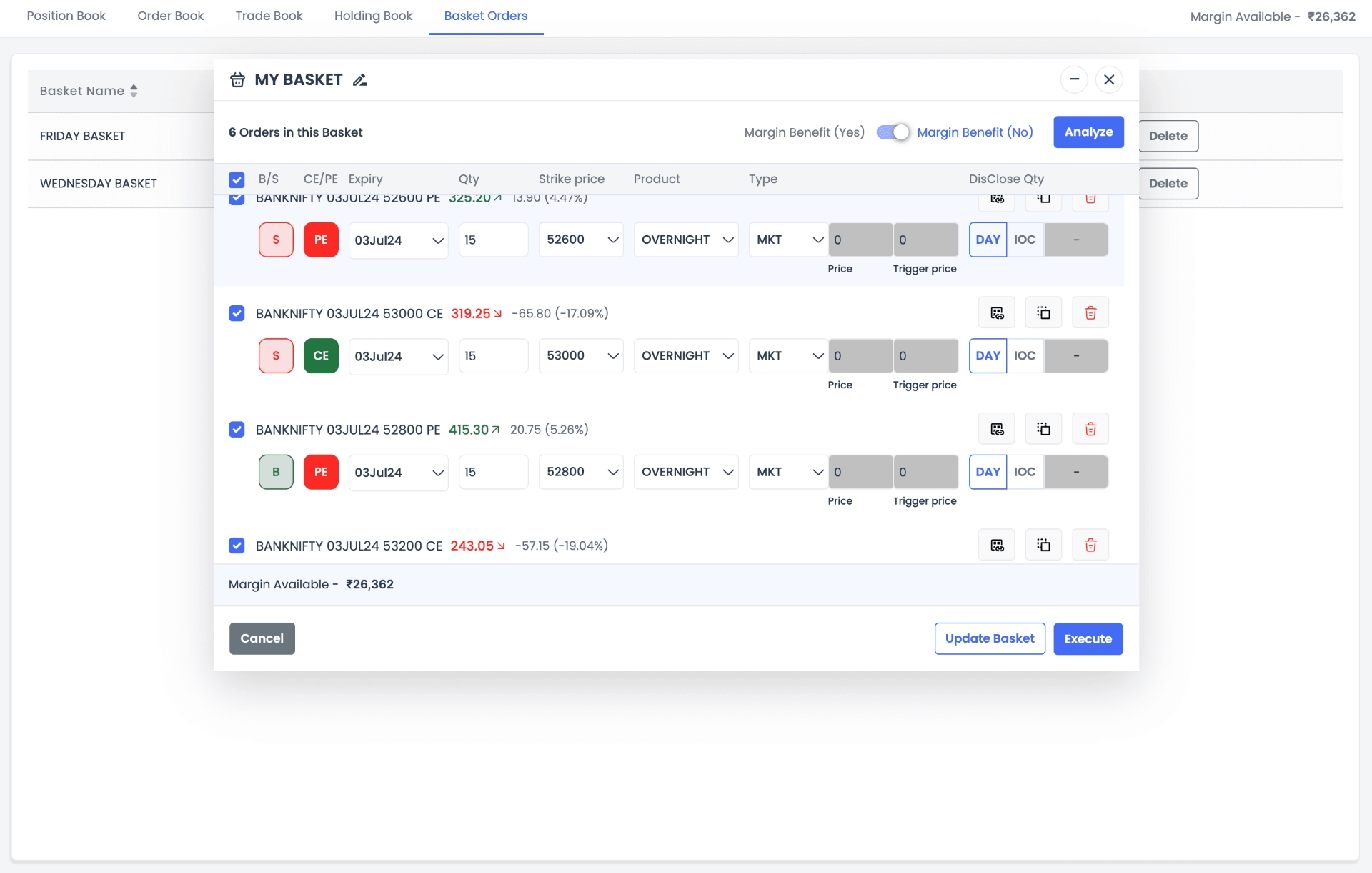This screenshot has width=1372, height=873.
Task: Uncheck the BANKNIFTY 53200 CE order checkbox
Action: (237, 546)
